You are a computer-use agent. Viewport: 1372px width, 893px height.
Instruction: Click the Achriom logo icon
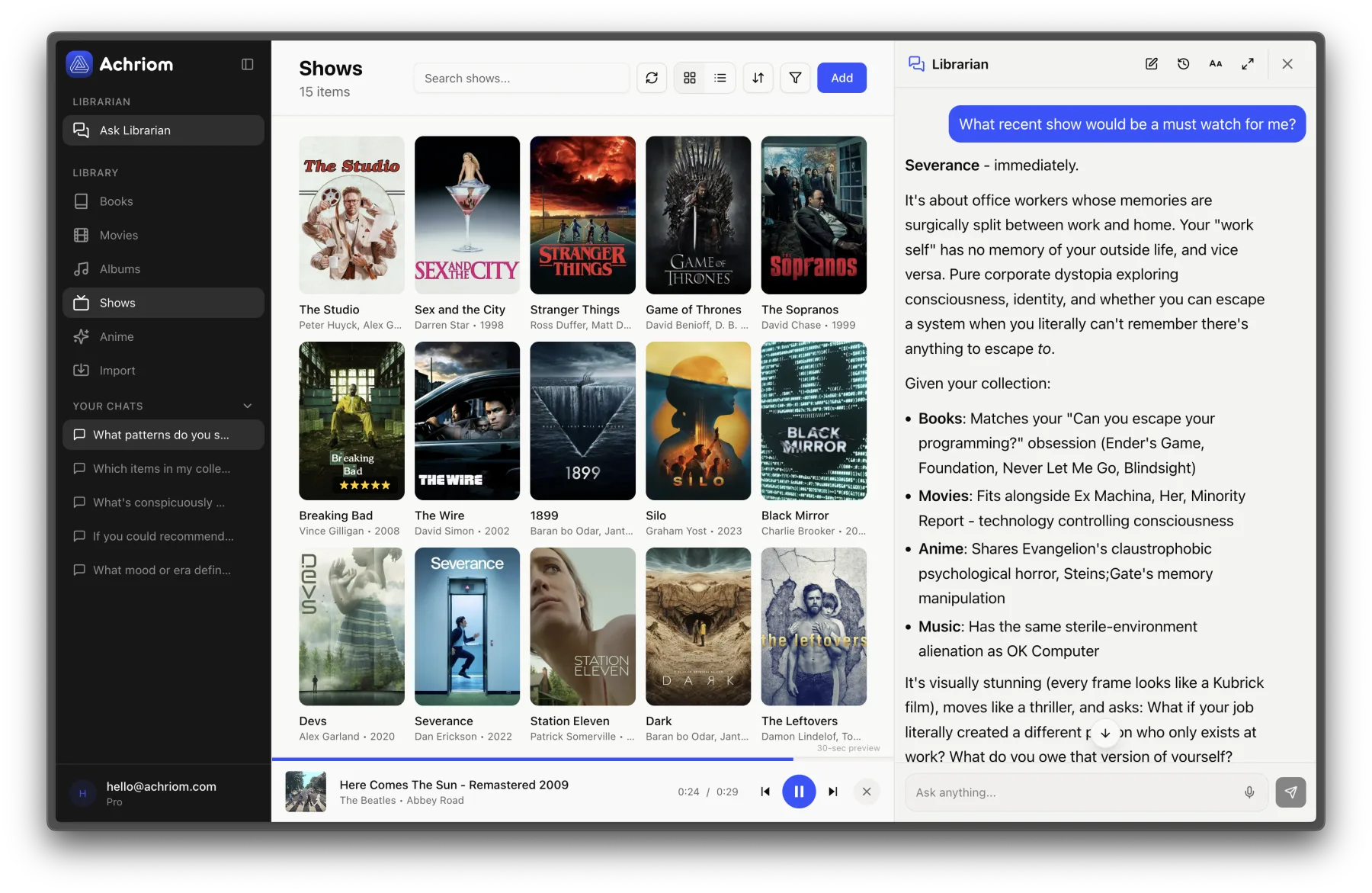79,64
